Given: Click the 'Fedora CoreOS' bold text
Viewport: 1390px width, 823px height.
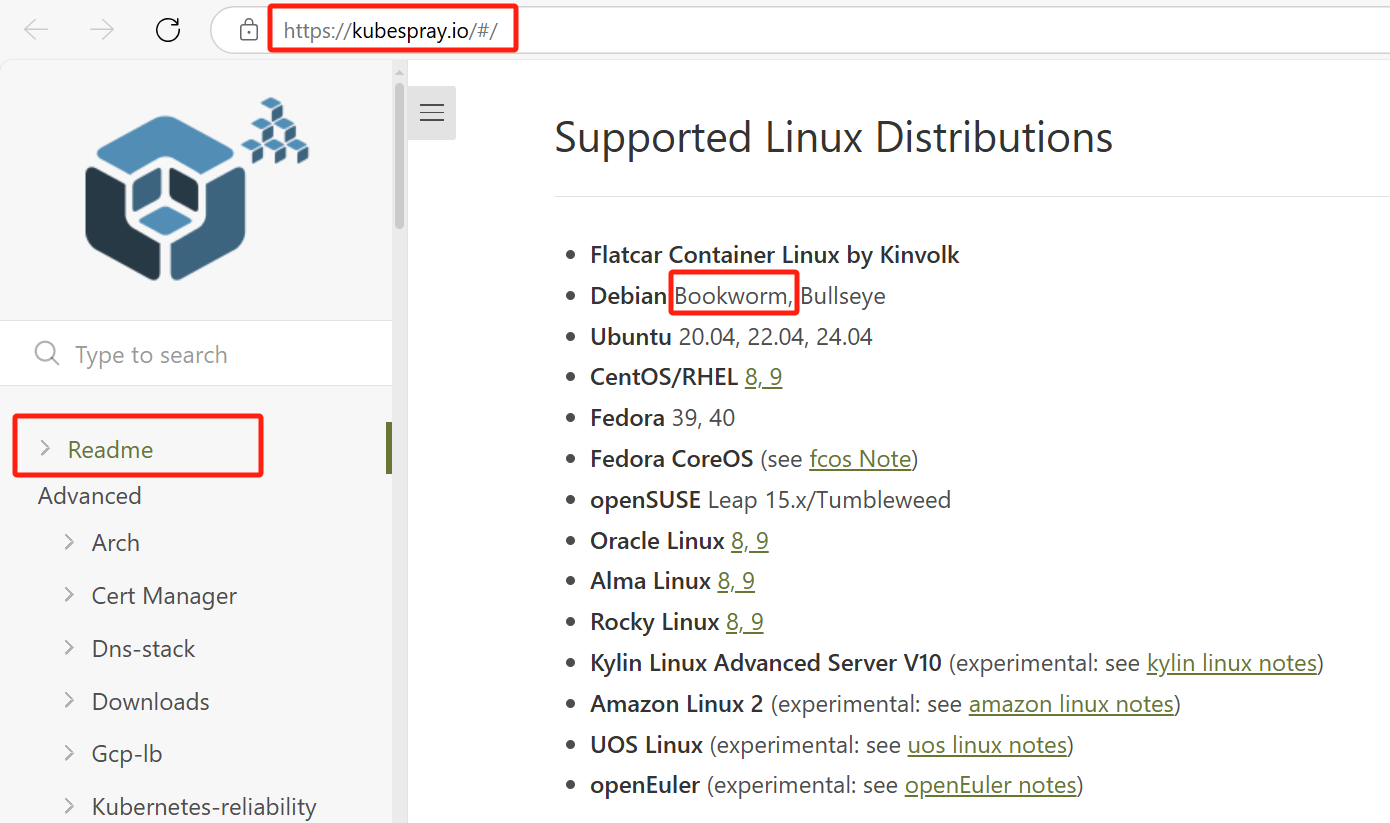Looking at the screenshot, I should tap(672, 459).
